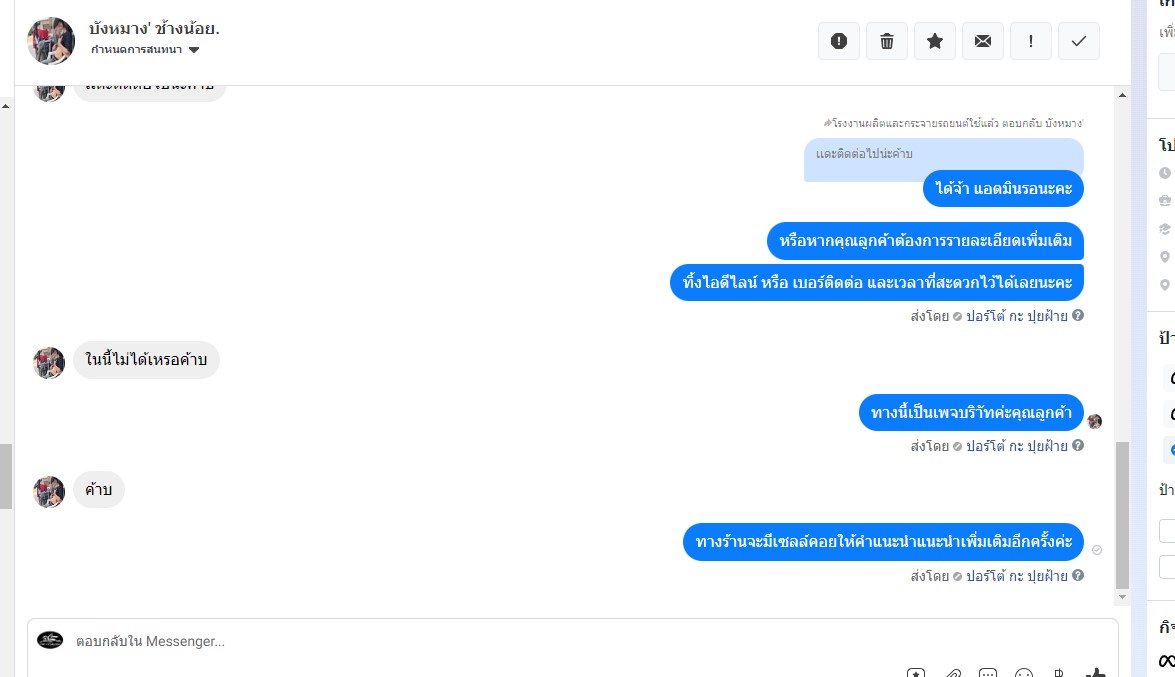Open the emoji picker smiley icon

tap(1024, 673)
